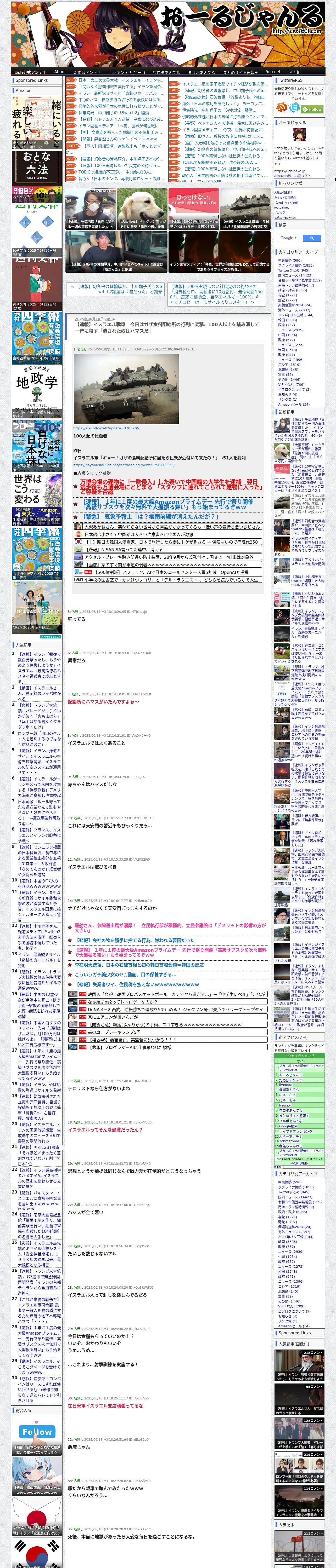Image resolution: width=336 pixels, height=1568 pixels.
Task: Open the 中東情勢 (590) category
Action: click(x=290, y=261)
